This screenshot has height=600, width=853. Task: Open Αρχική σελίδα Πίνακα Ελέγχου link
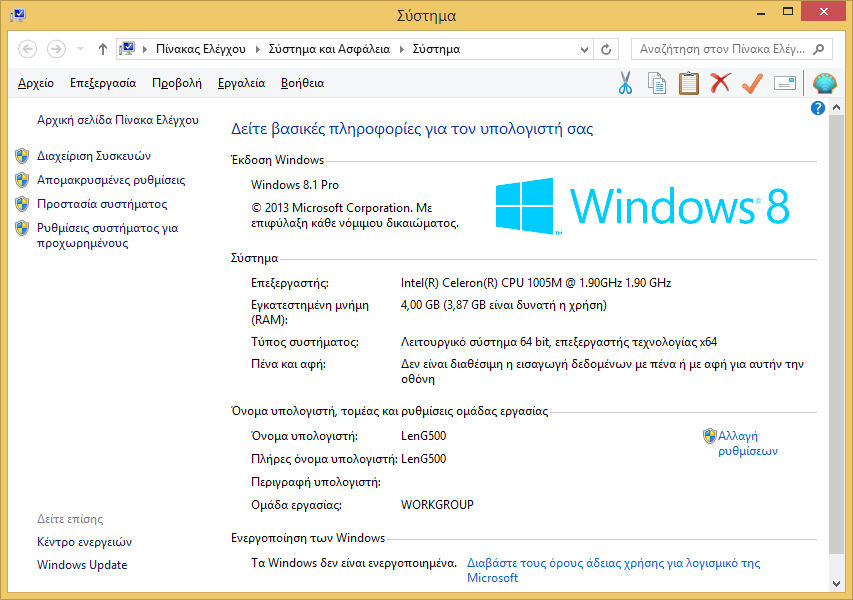point(118,120)
